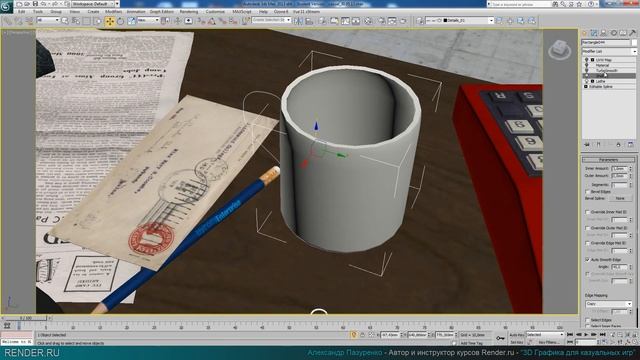Click the Save file icon in quick access toolbar

(x=36, y=4)
